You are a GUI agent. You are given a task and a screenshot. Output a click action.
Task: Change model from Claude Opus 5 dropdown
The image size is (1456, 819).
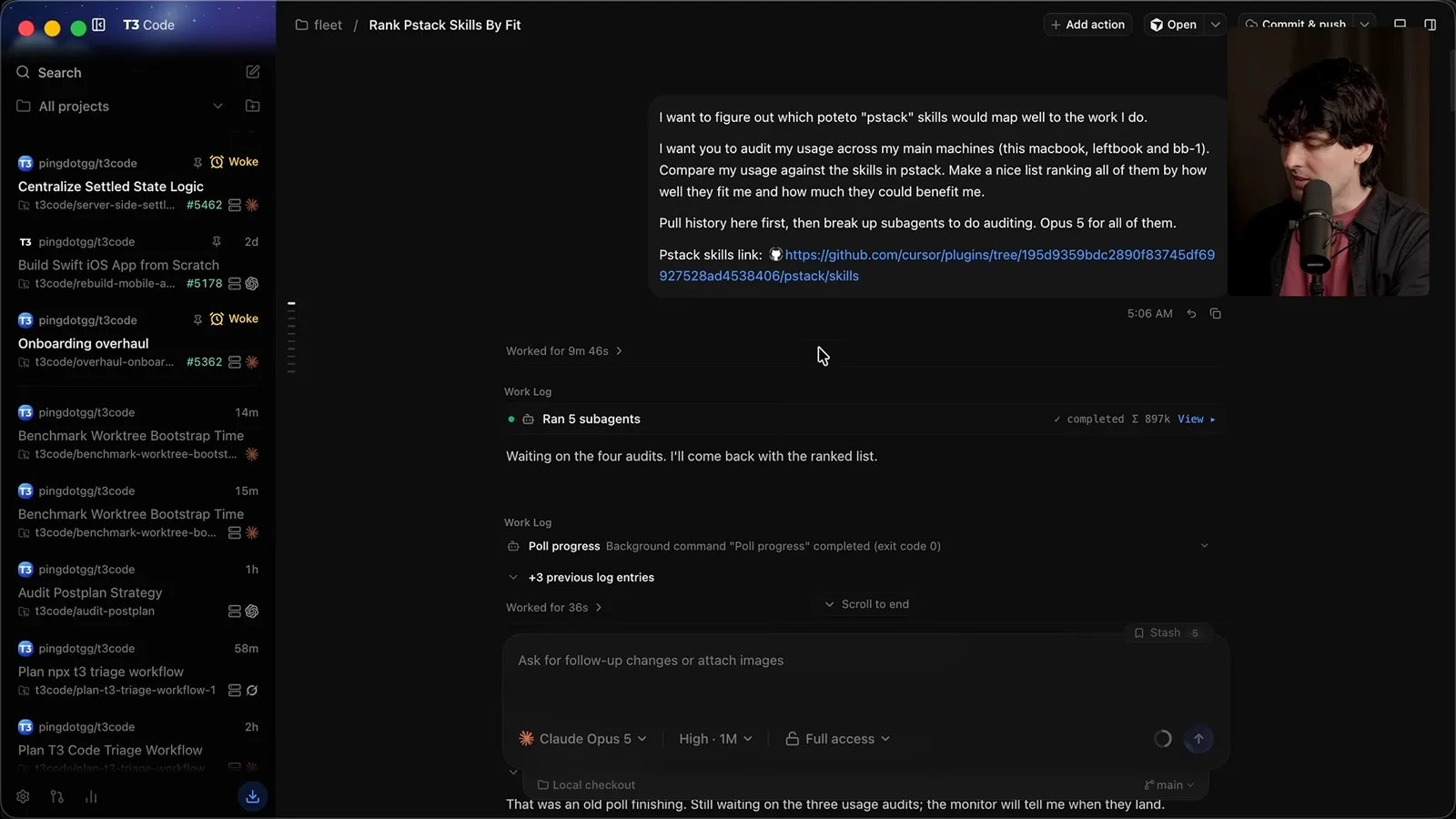[582, 739]
